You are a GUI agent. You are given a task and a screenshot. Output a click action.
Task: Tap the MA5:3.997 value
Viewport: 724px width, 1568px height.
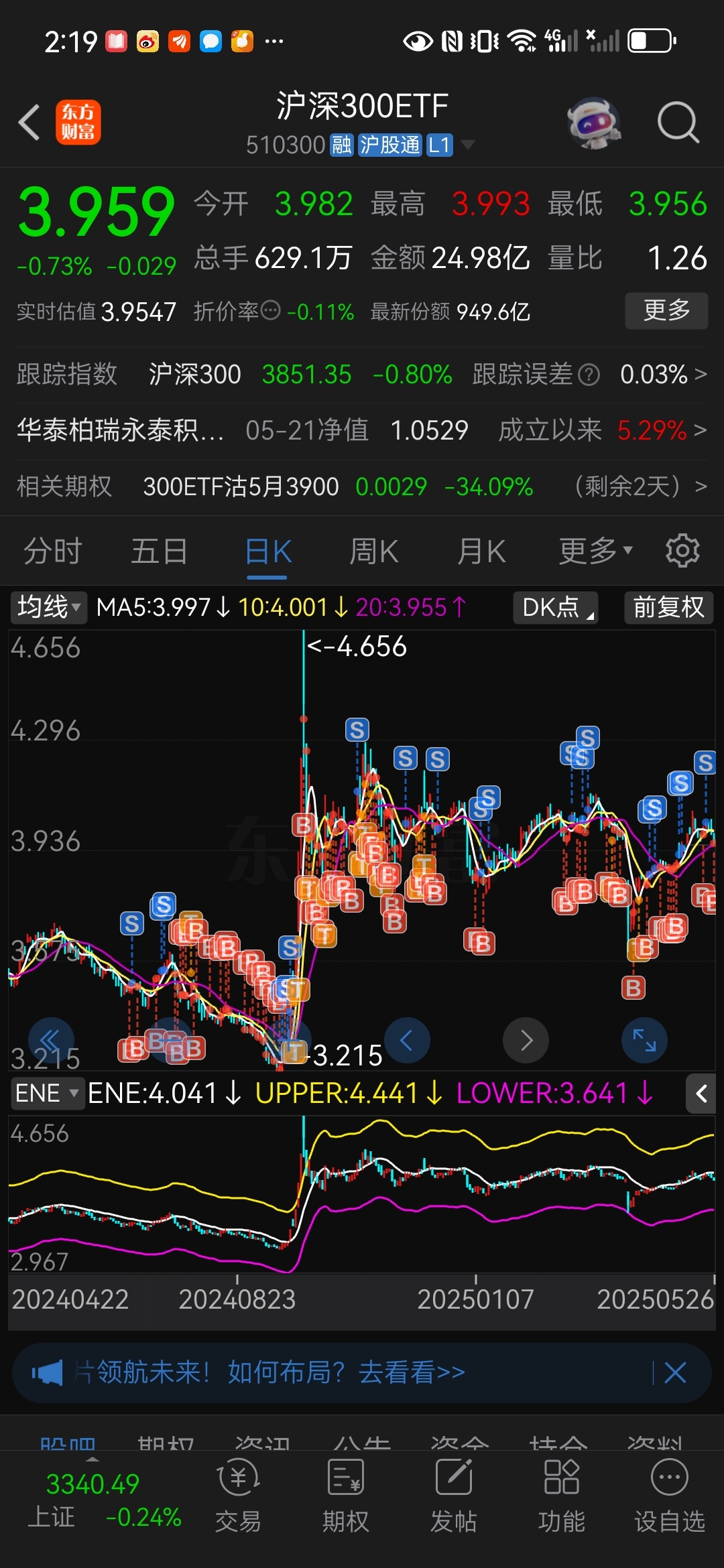coord(163,607)
